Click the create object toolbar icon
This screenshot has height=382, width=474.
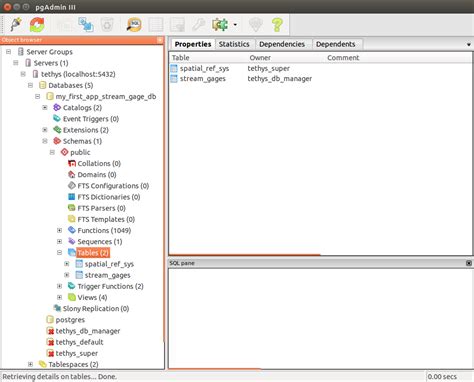86,25
